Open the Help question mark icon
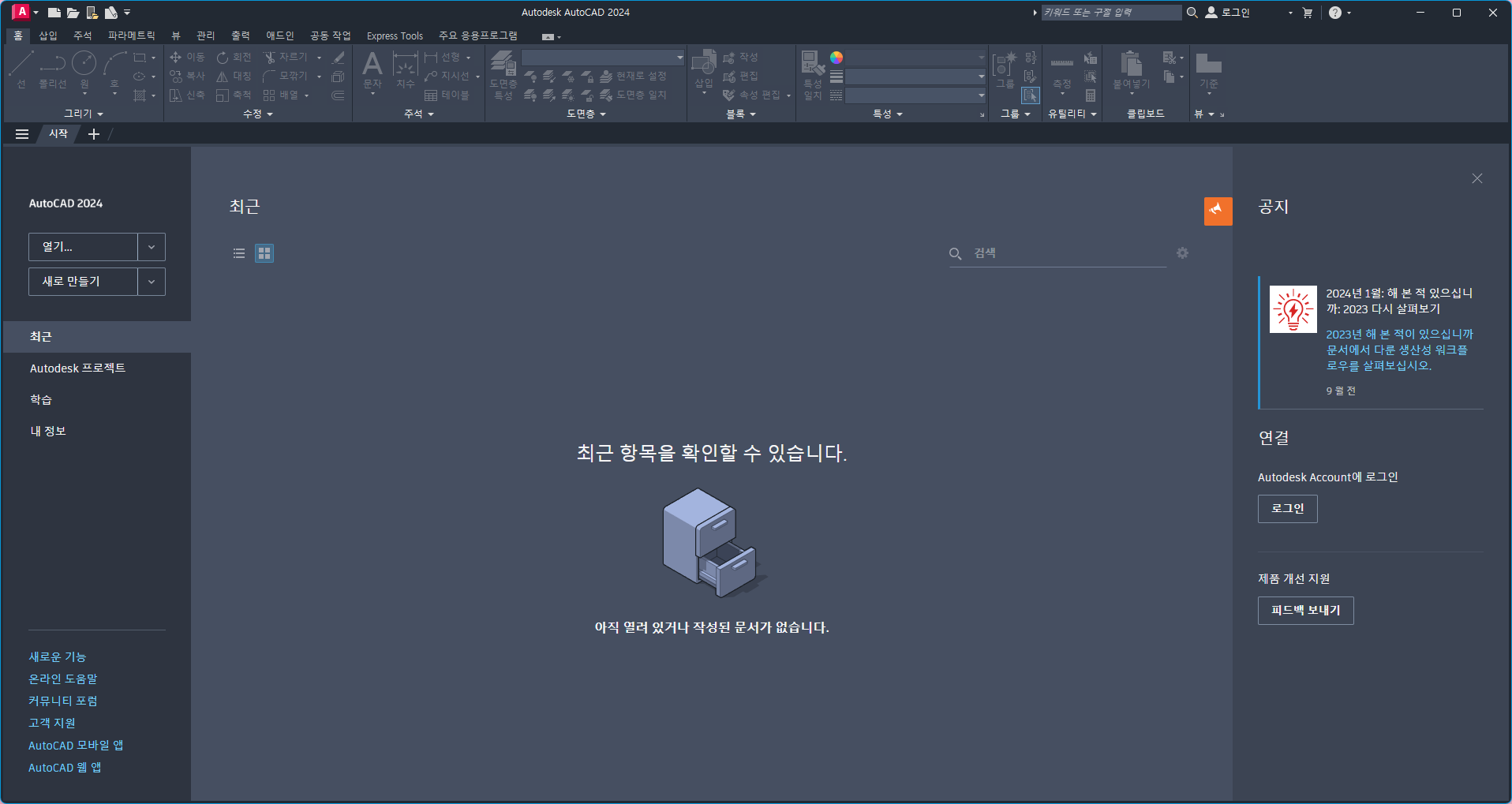The width and height of the screenshot is (1512, 804). [x=1334, y=13]
